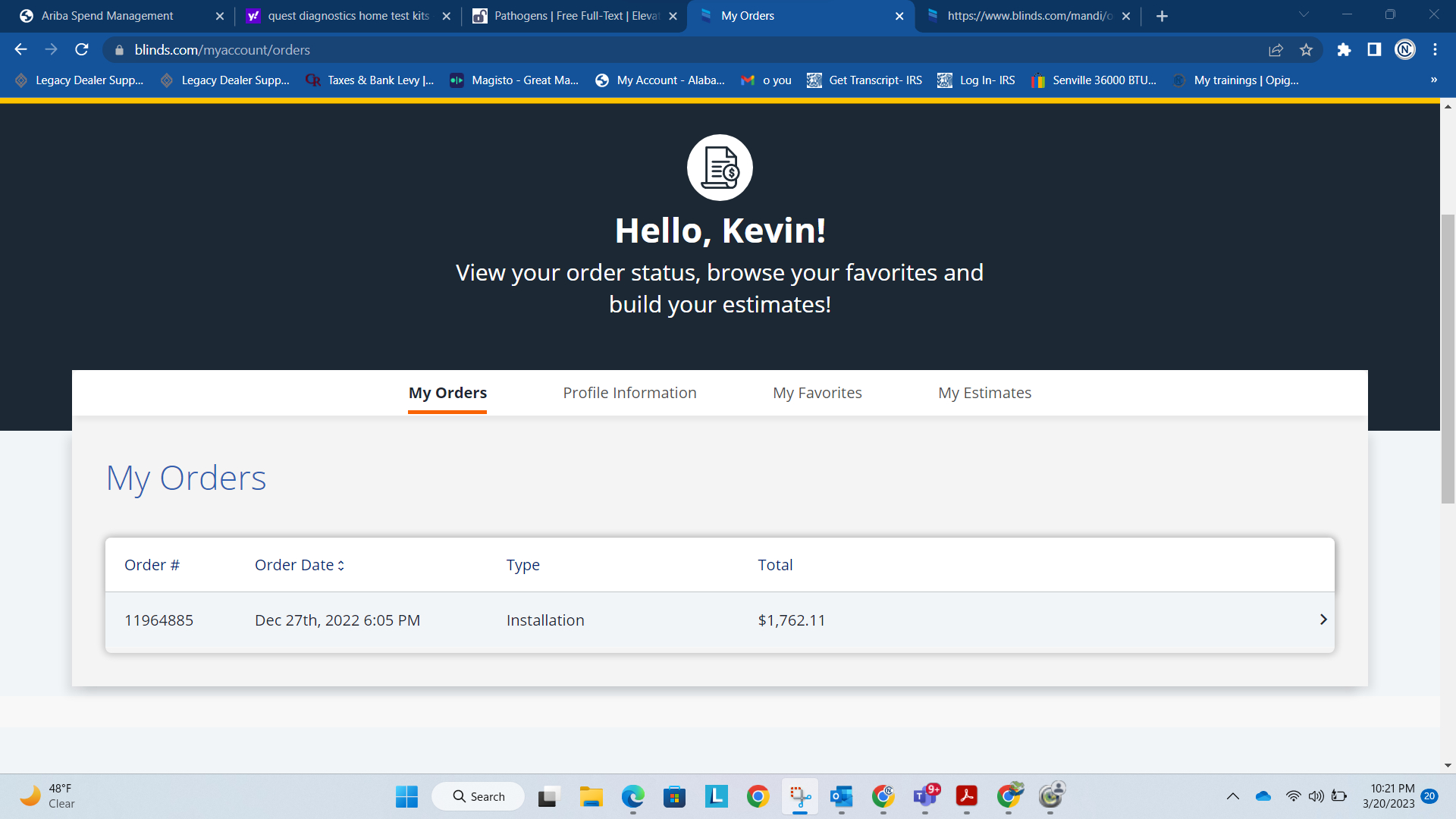Open the Pathogens | Free Full-Text browser tab
Image resolution: width=1456 pixels, height=819 pixels.
[x=569, y=15]
